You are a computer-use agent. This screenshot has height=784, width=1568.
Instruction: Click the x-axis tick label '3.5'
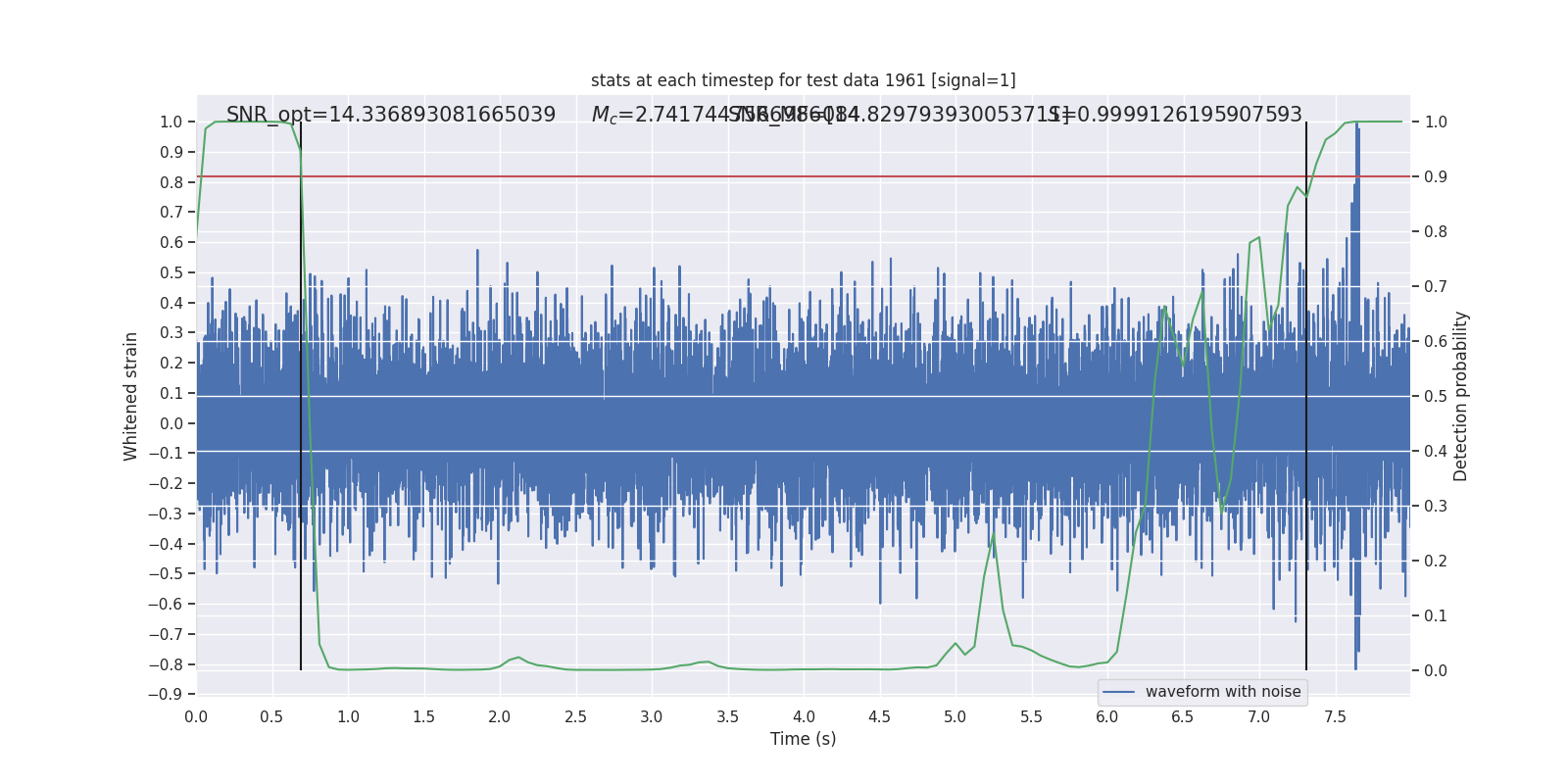coord(727,717)
